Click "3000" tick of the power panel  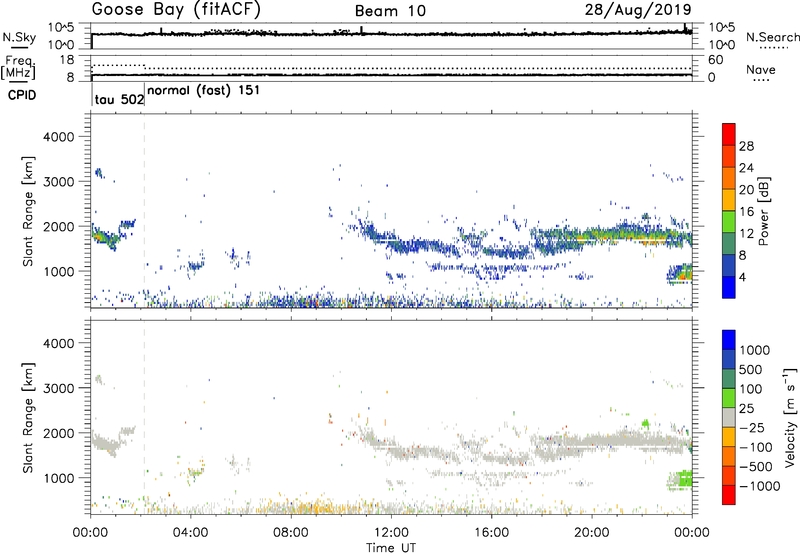point(59,182)
